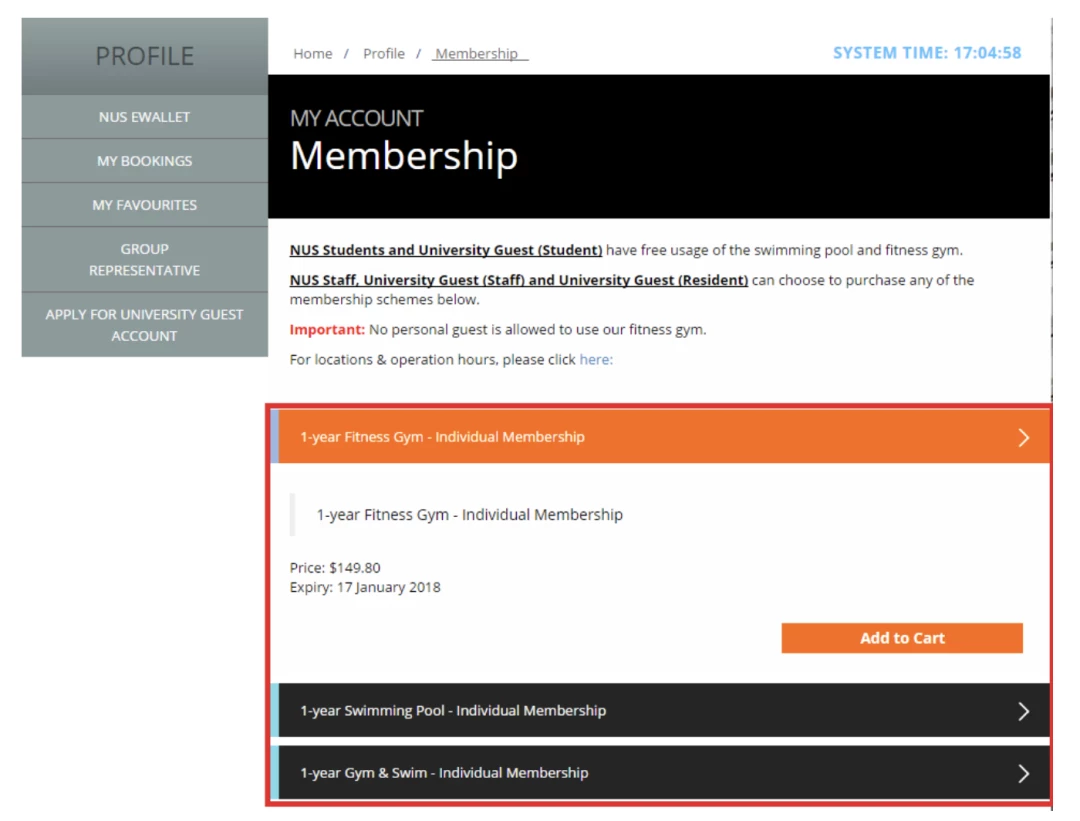This screenshot has height=821, width=1080.
Task: Expand 1-year Gym & Swim Individual Membership row
Action: [660, 772]
